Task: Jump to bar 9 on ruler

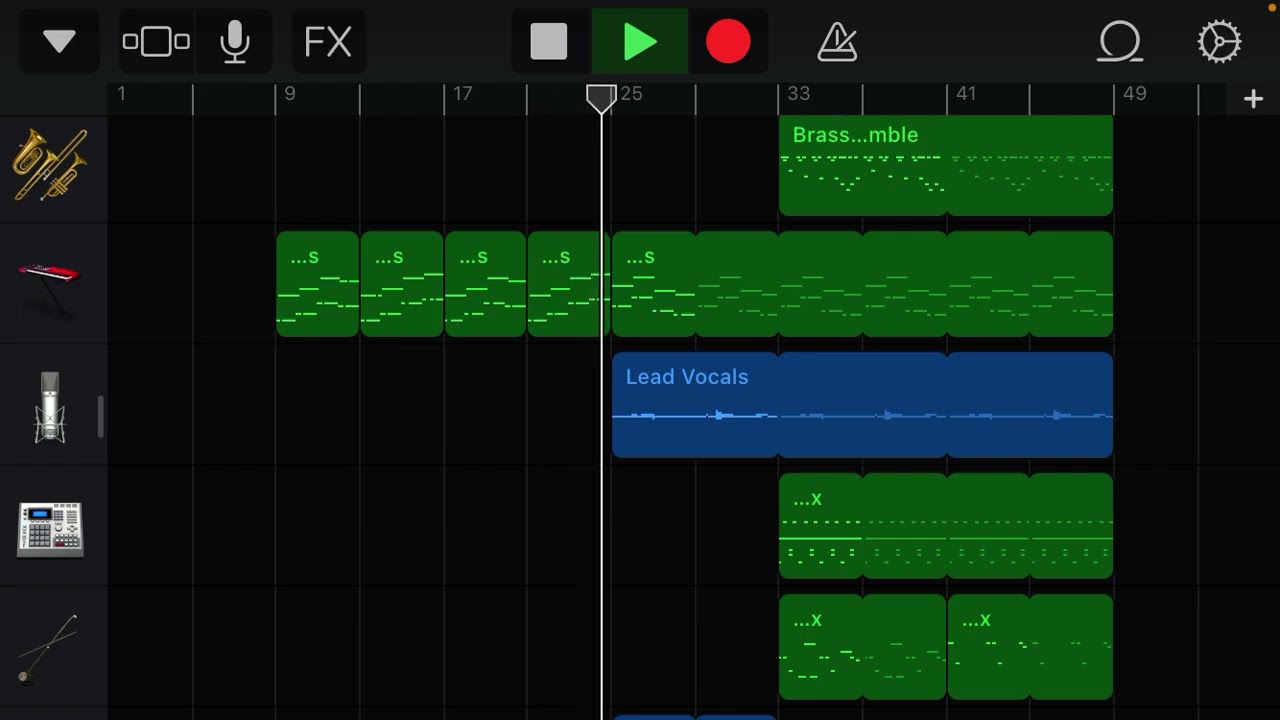Action: (x=290, y=93)
